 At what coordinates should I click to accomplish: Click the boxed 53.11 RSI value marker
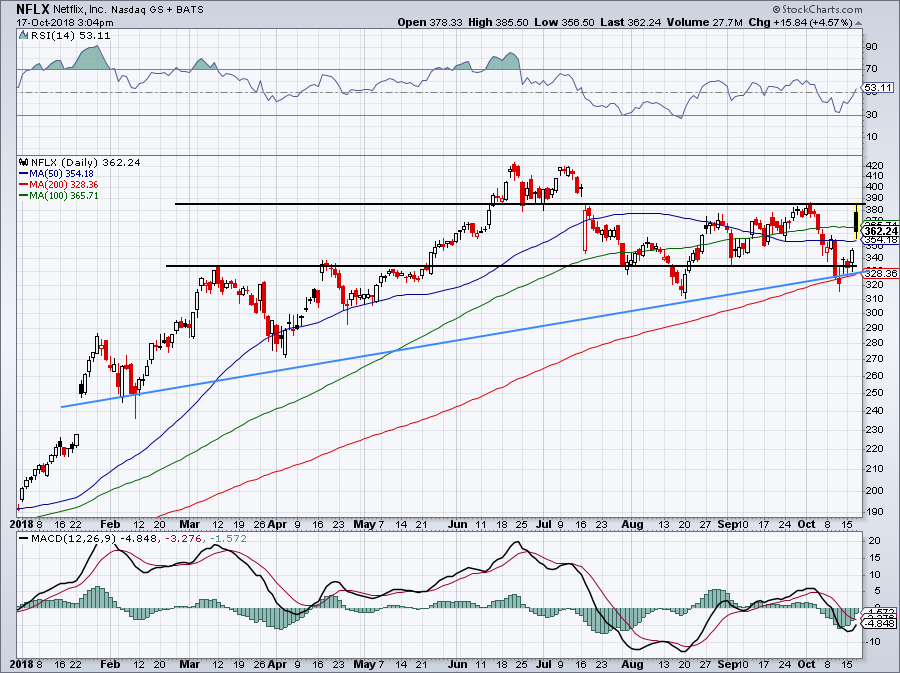pos(879,88)
